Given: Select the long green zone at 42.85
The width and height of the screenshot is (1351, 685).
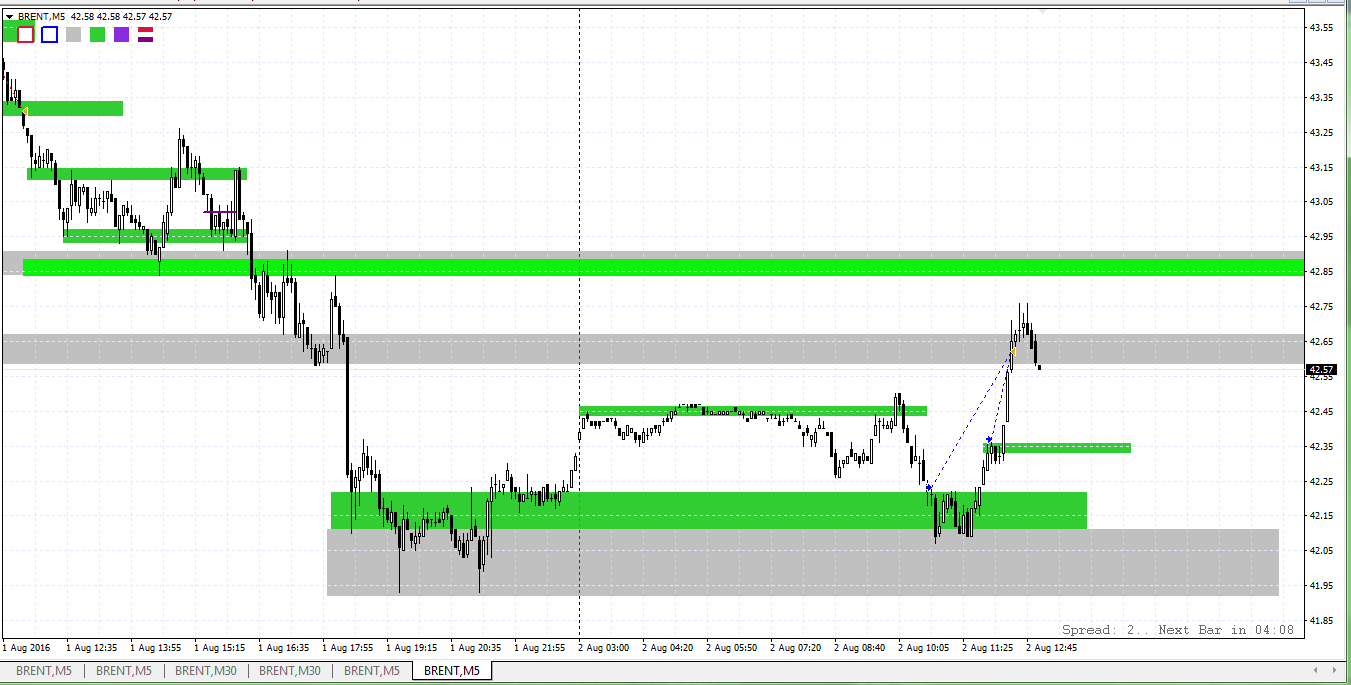Looking at the screenshot, I should pos(663,267).
